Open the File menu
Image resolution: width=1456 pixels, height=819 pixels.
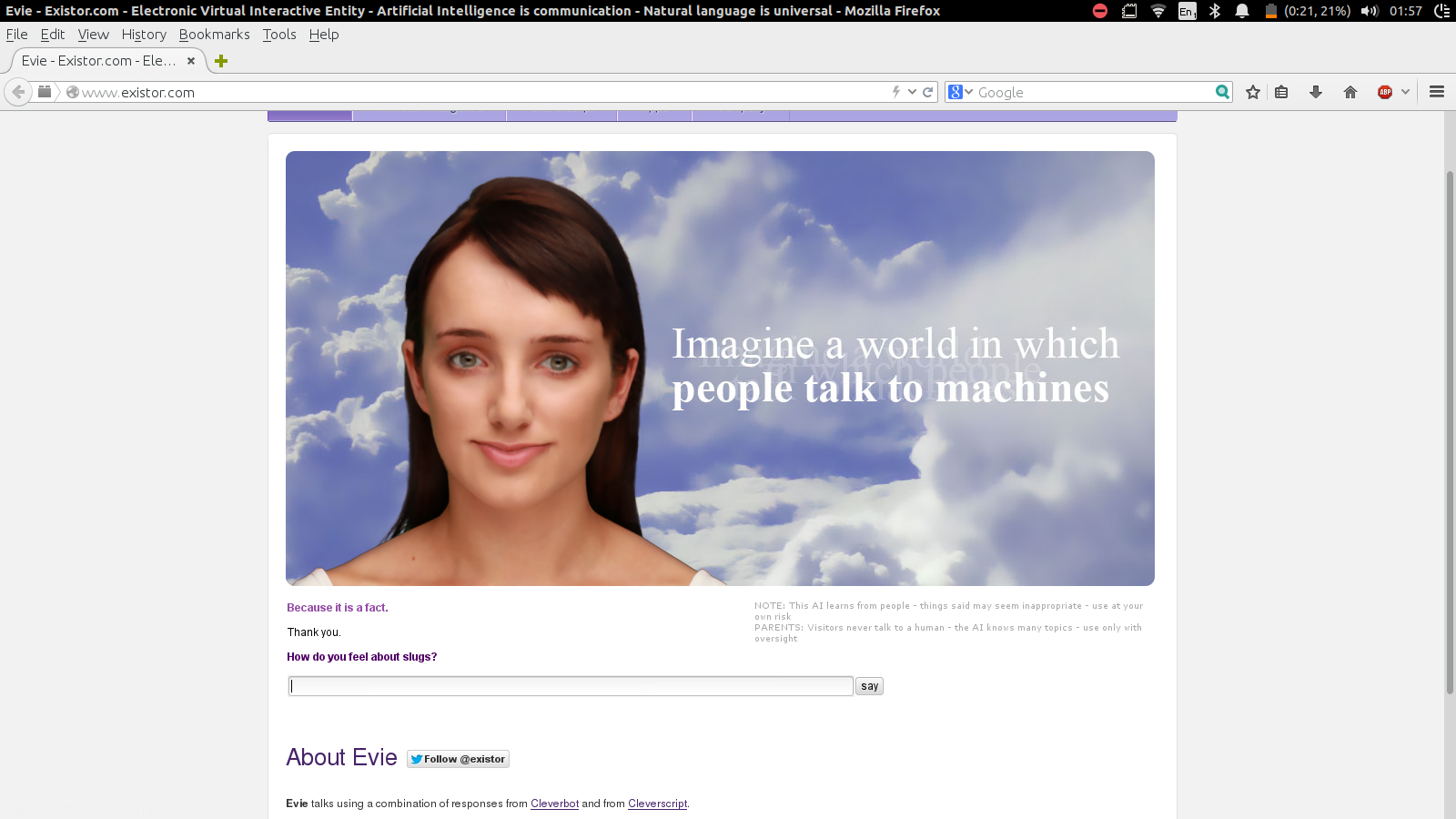16,35
